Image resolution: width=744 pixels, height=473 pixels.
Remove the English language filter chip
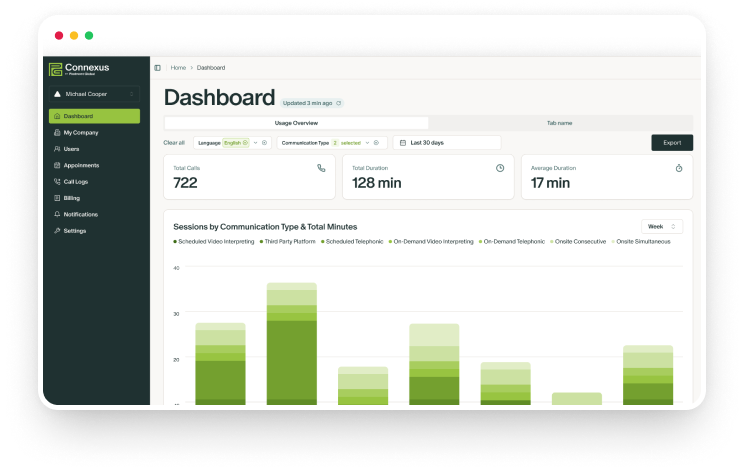tap(245, 143)
